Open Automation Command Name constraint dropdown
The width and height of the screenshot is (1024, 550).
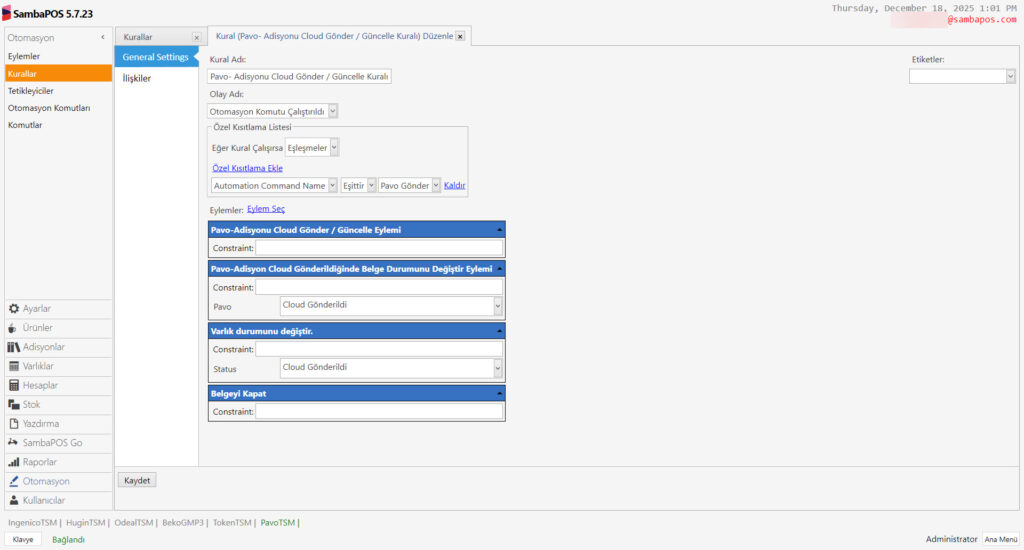pyautogui.click(x=332, y=186)
